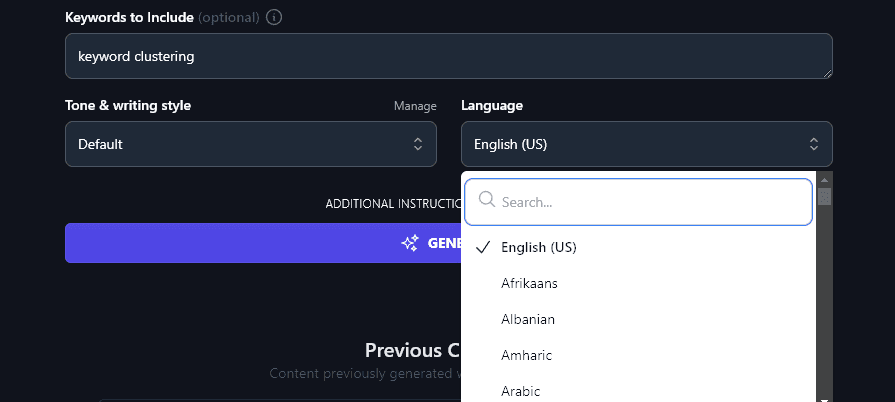The image size is (895, 402).
Task: Click the down arrow of the language list scrollbar
Action: pyautogui.click(x=824, y=397)
